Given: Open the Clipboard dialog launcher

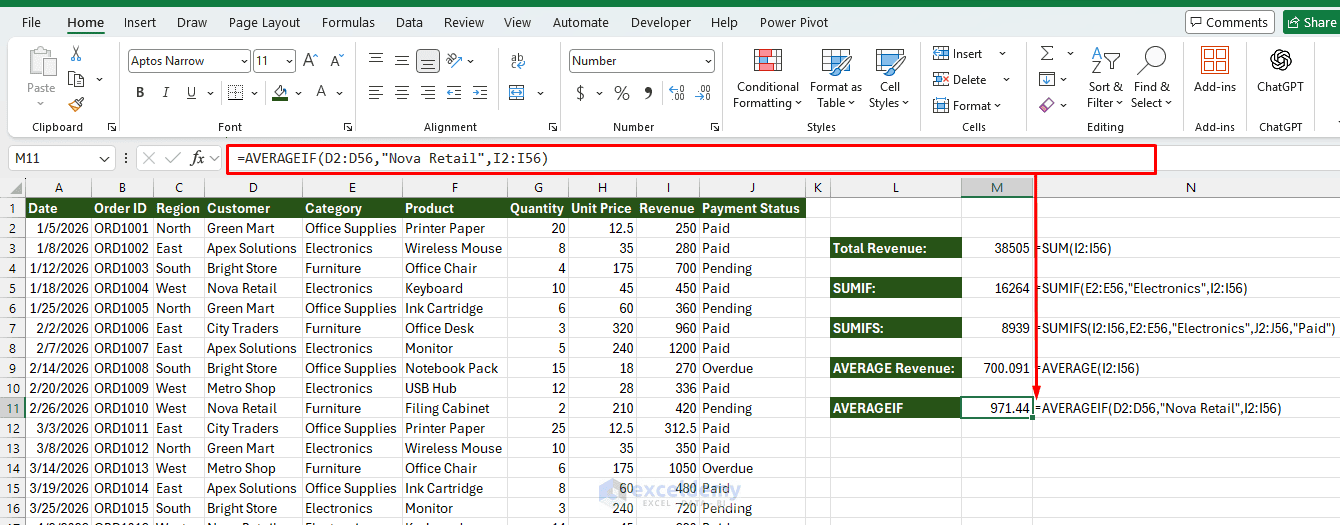Looking at the screenshot, I should pos(111,128).
